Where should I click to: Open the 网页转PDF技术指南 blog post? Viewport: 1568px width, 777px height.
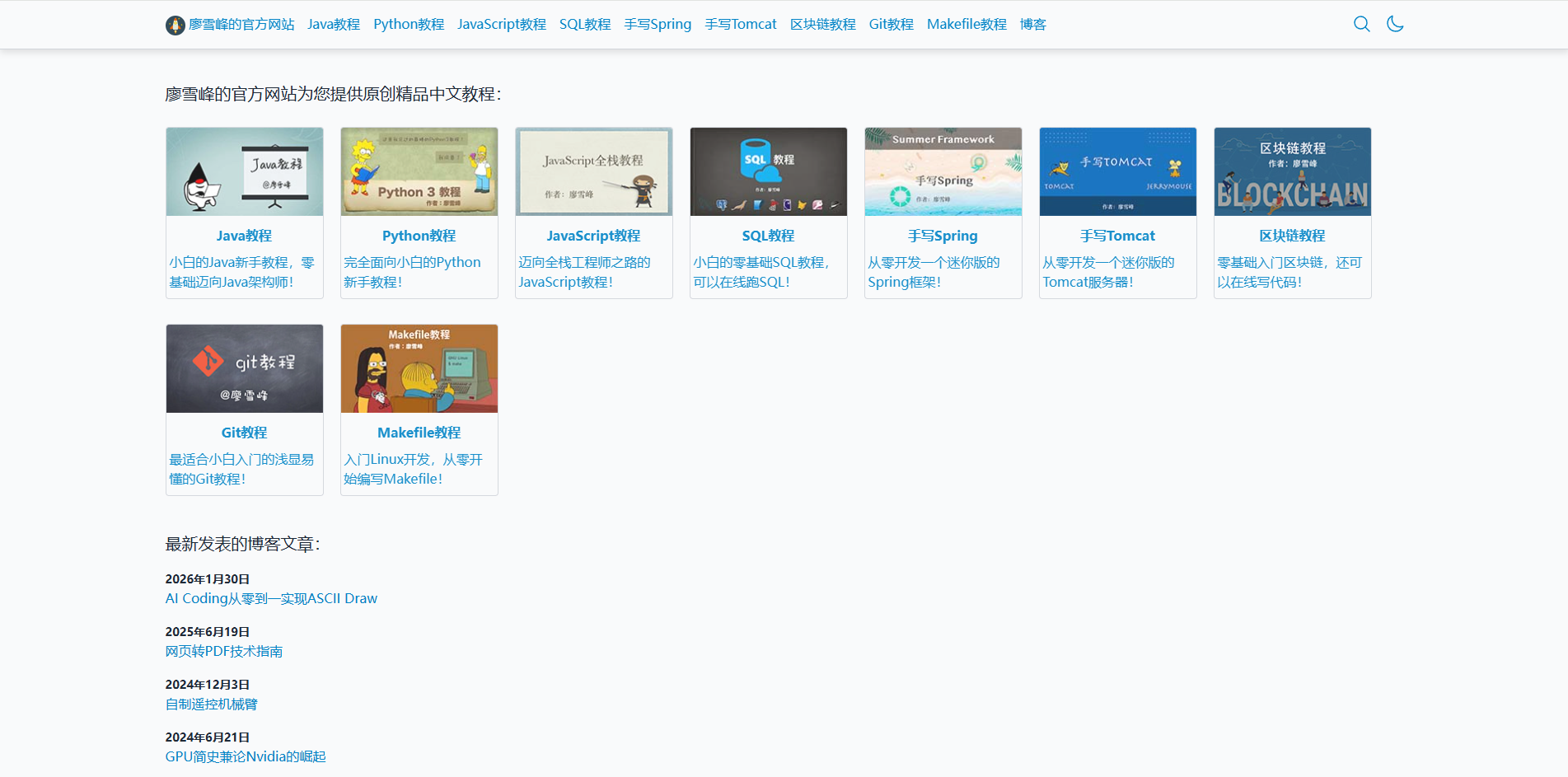point(223,651)
